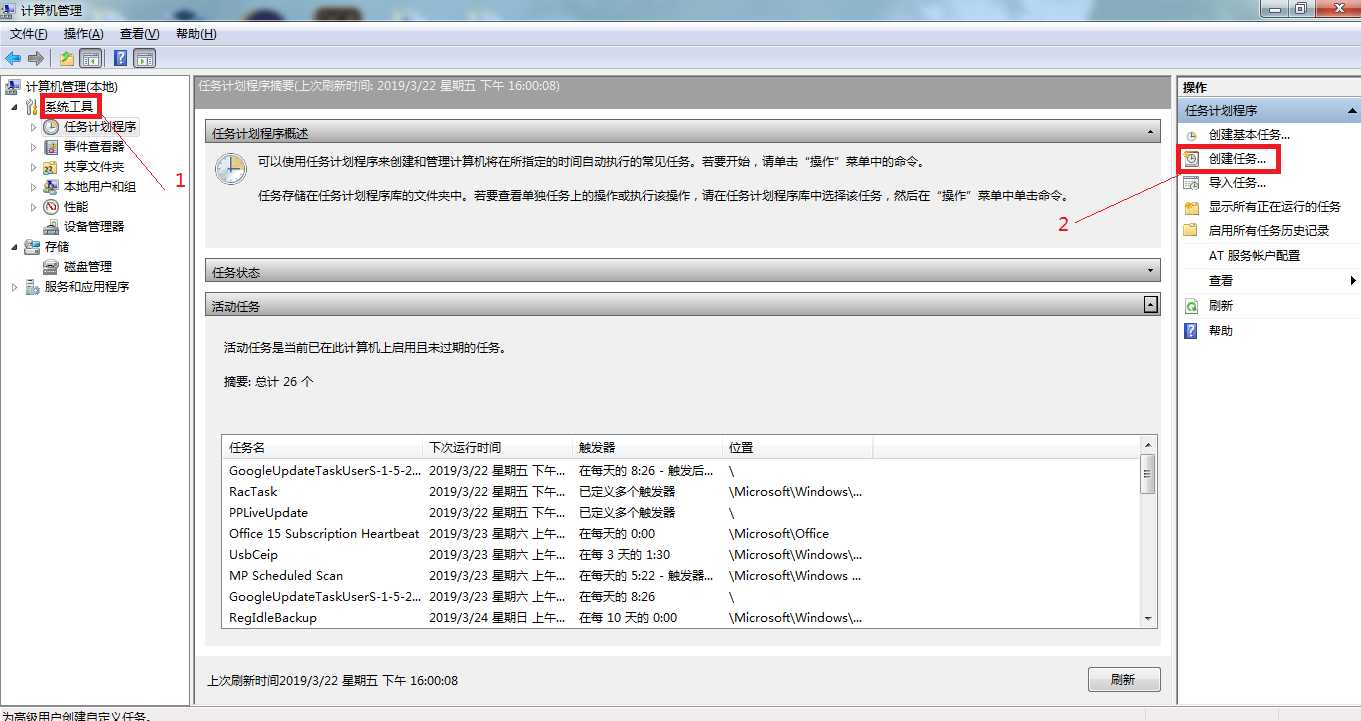Go up one level via folder icon
The image size is (1361, 721).
click(67, 58)
